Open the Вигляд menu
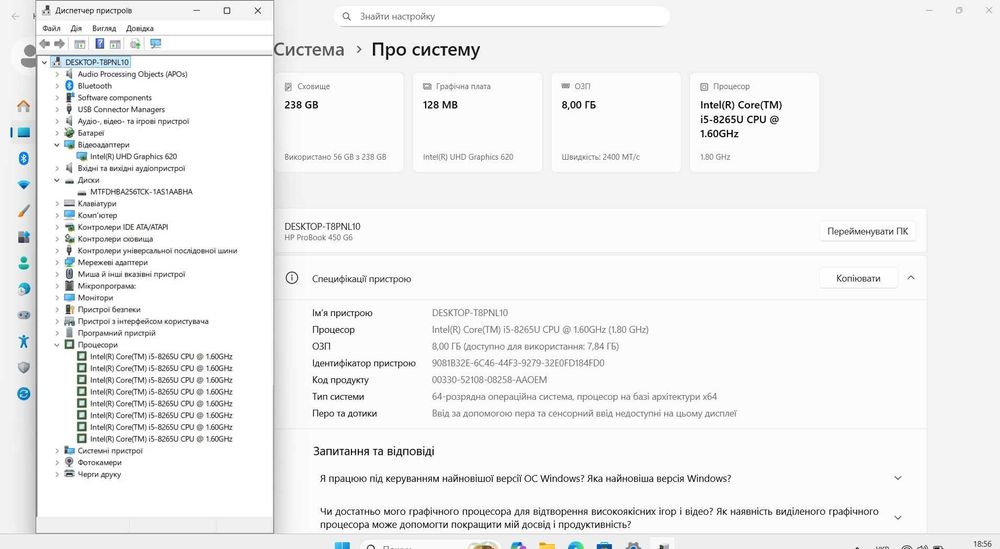Viewport: 1000px width, 549px height. (104, 28)
